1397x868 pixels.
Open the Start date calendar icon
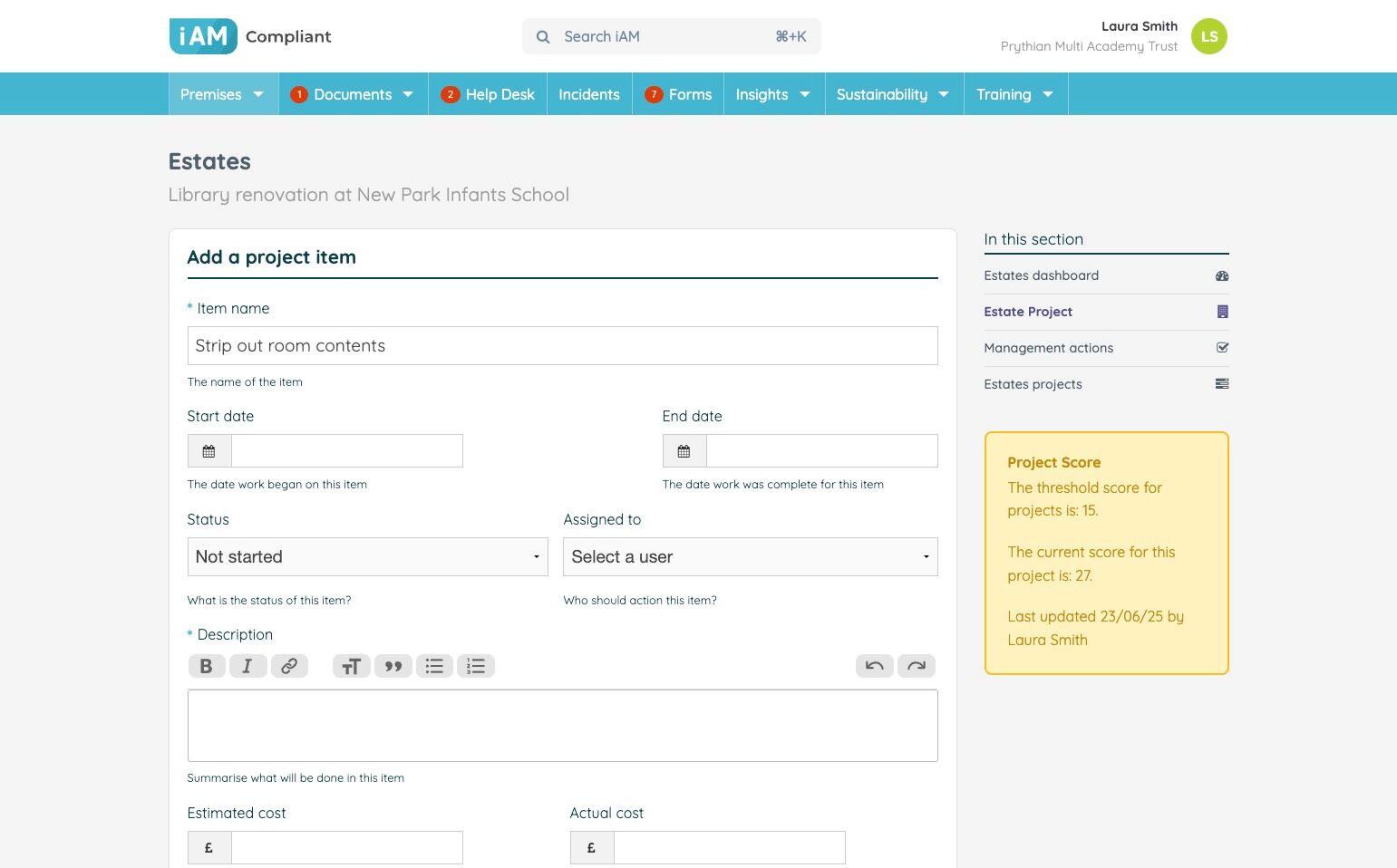click(209, 451)
